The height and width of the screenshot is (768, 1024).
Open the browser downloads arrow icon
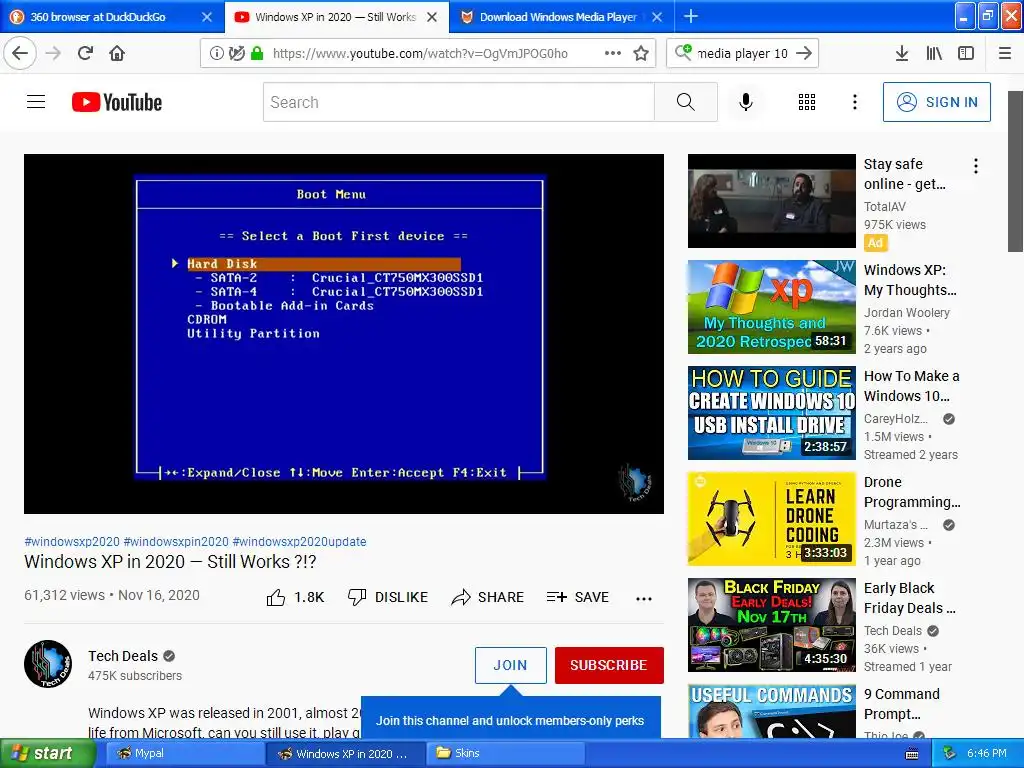pyautogui.click(x=902, y=53)
